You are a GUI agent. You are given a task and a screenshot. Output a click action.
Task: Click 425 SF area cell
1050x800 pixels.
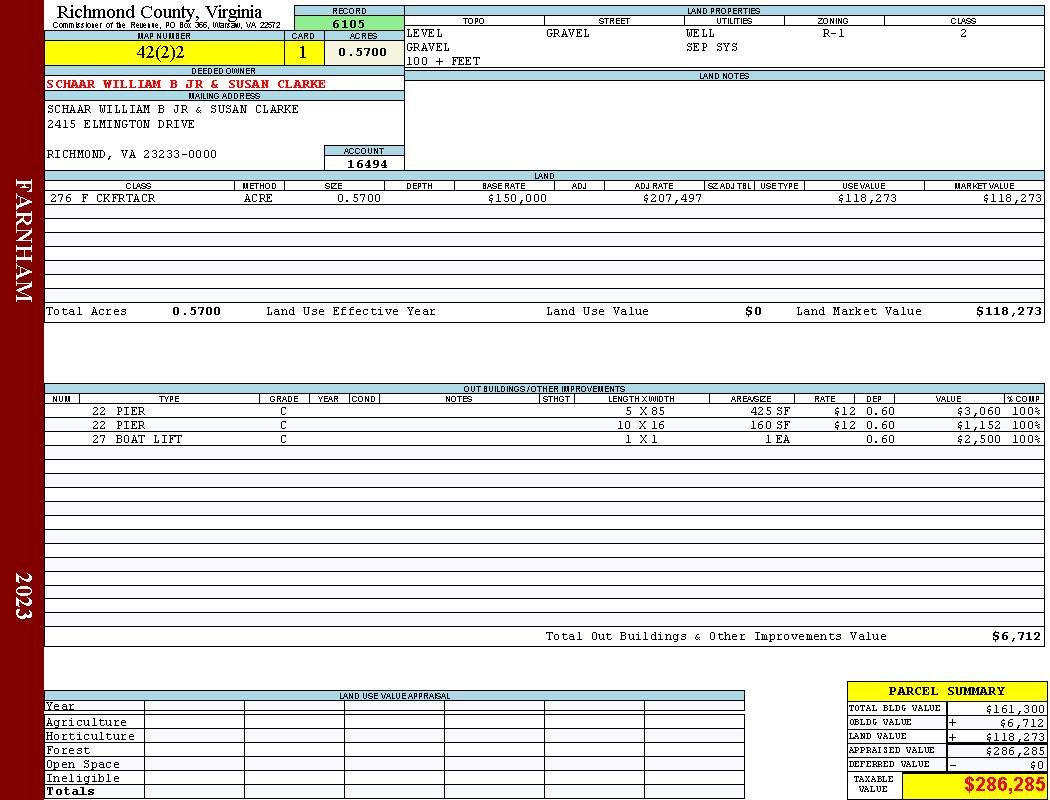coord(770,412)
